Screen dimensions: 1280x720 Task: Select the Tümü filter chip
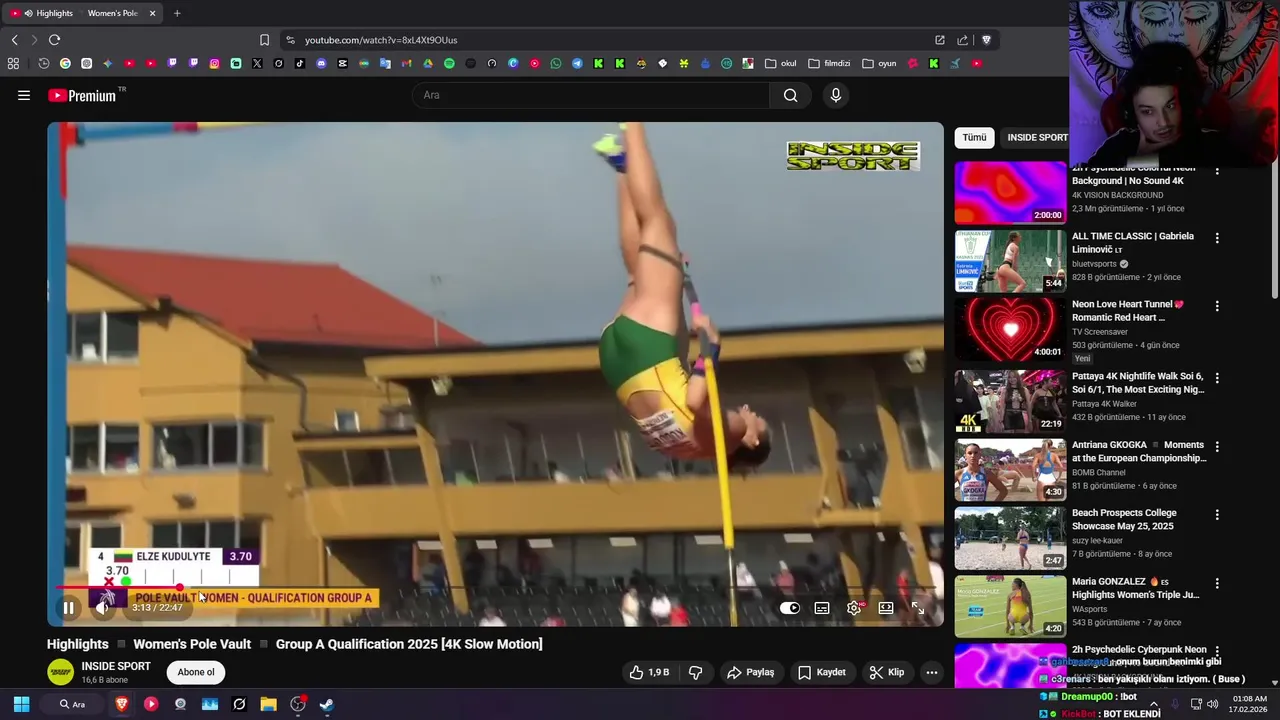pos(975,137)
